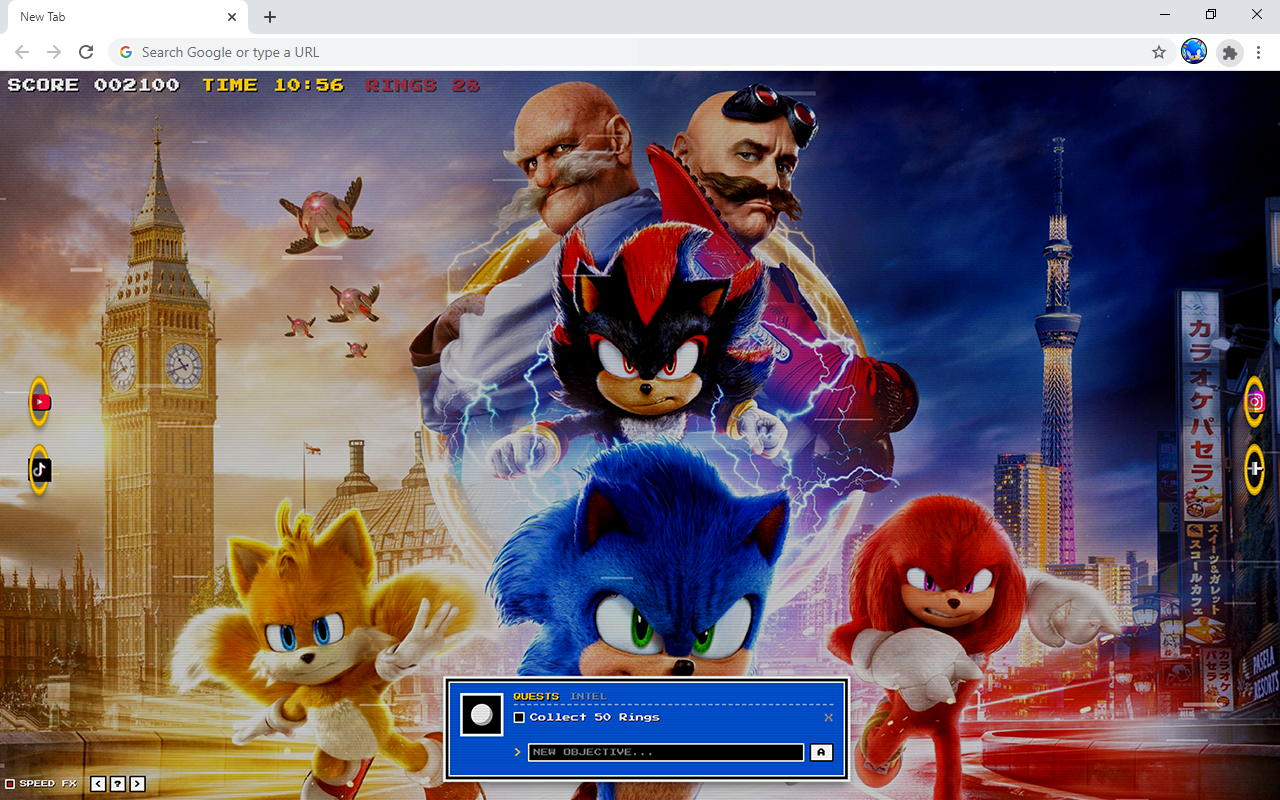Select the New Tab browser tab
Image resolution: width=1280 pixels, height=800 pixels.
[127, 17]
